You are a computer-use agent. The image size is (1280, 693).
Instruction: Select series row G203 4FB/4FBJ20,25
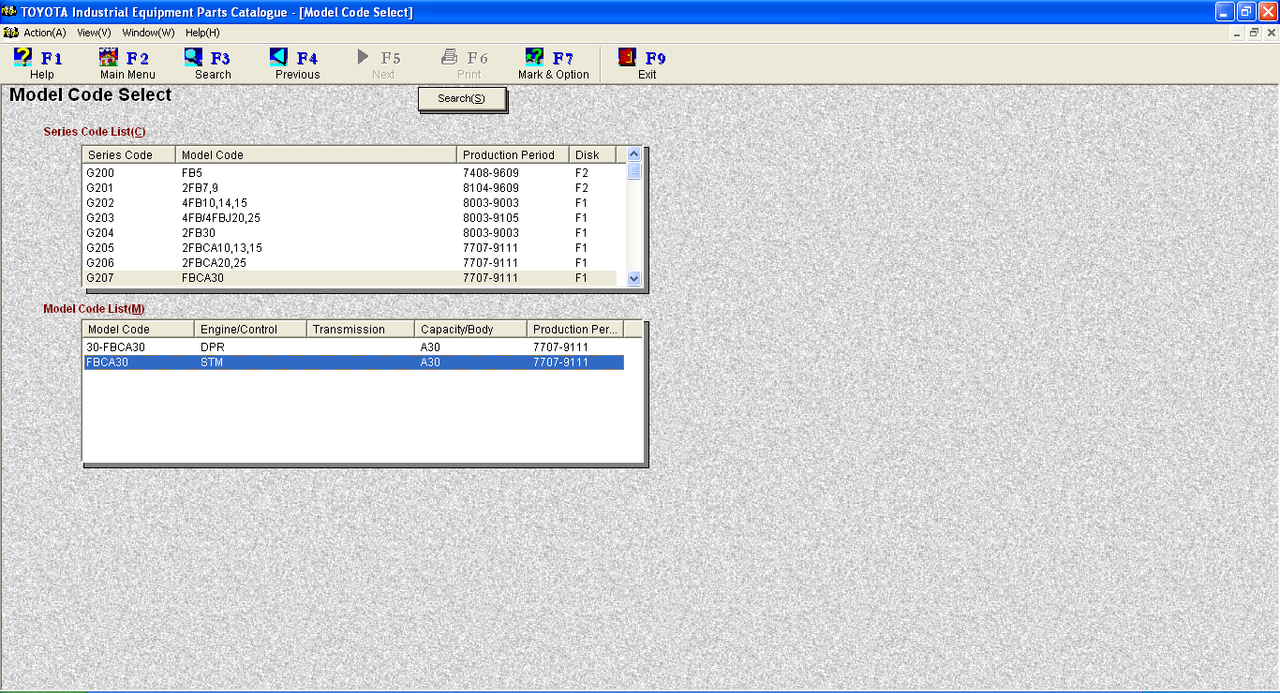pyautogui.click(x=350, y=218)
